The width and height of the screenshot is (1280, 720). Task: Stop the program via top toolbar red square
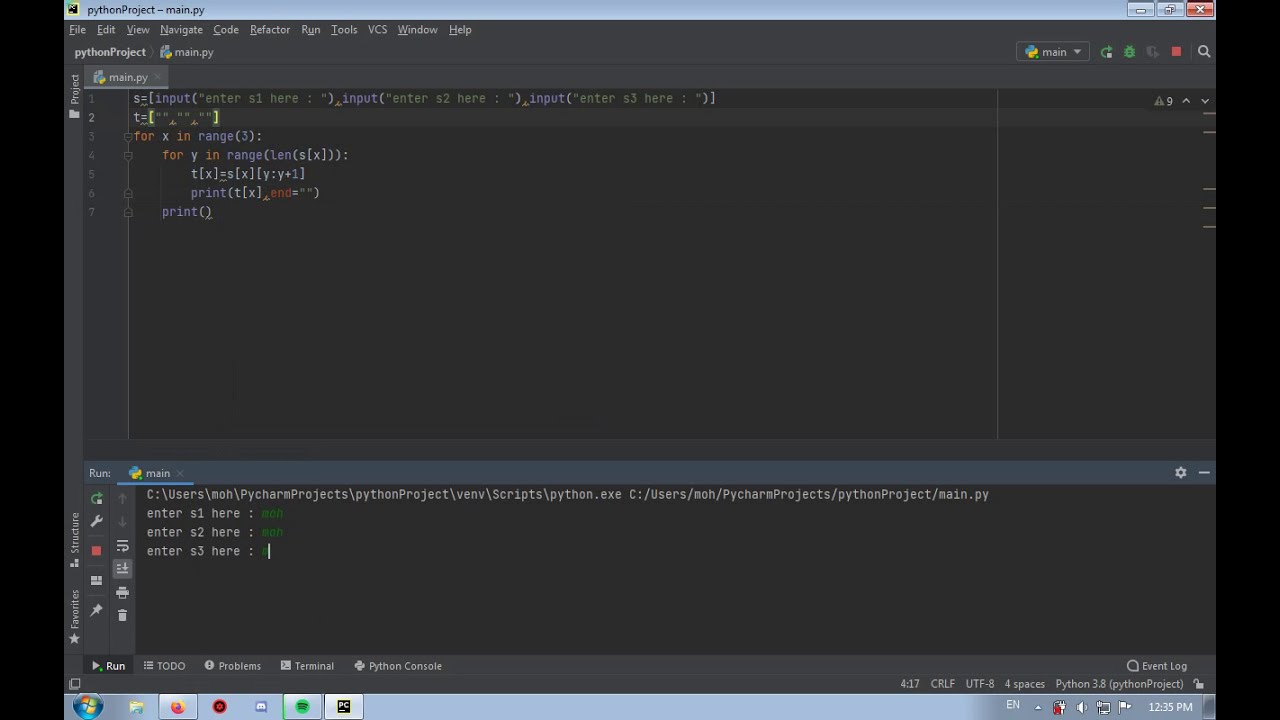pyautogui.click(x=1176, y=52)
